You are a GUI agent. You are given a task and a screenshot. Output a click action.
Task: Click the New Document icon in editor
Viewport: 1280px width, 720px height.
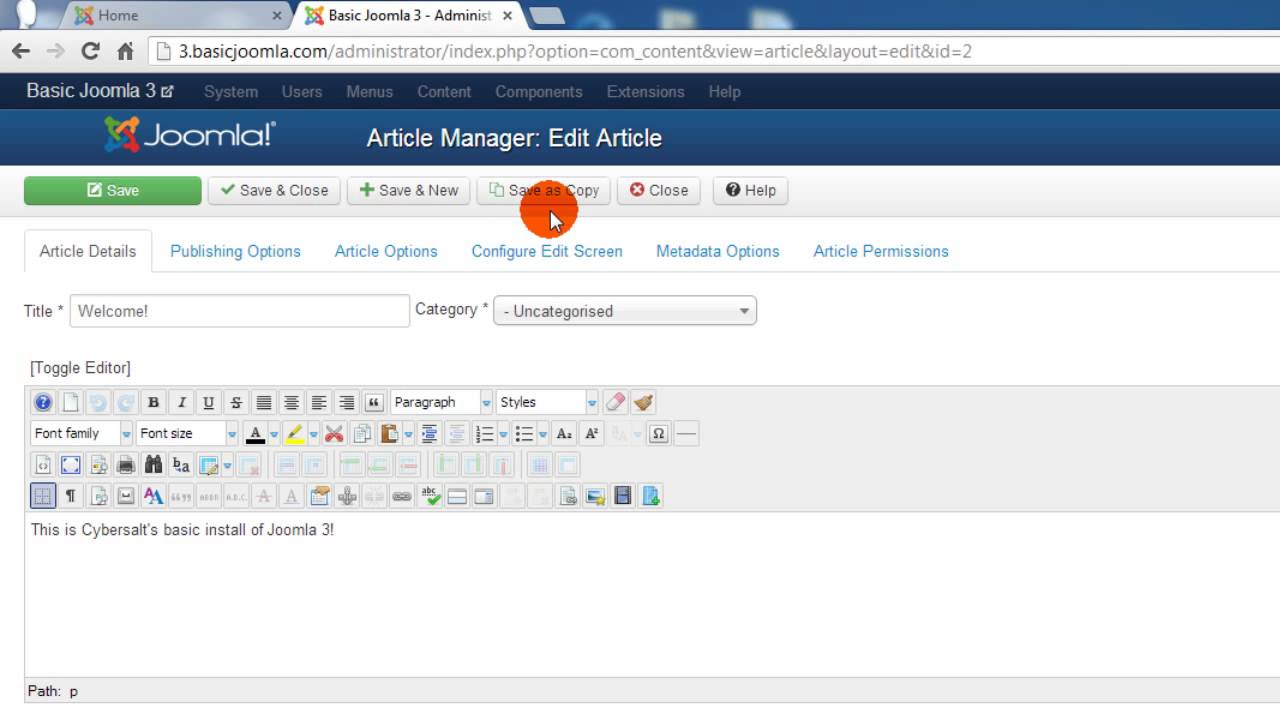point(70,402)
